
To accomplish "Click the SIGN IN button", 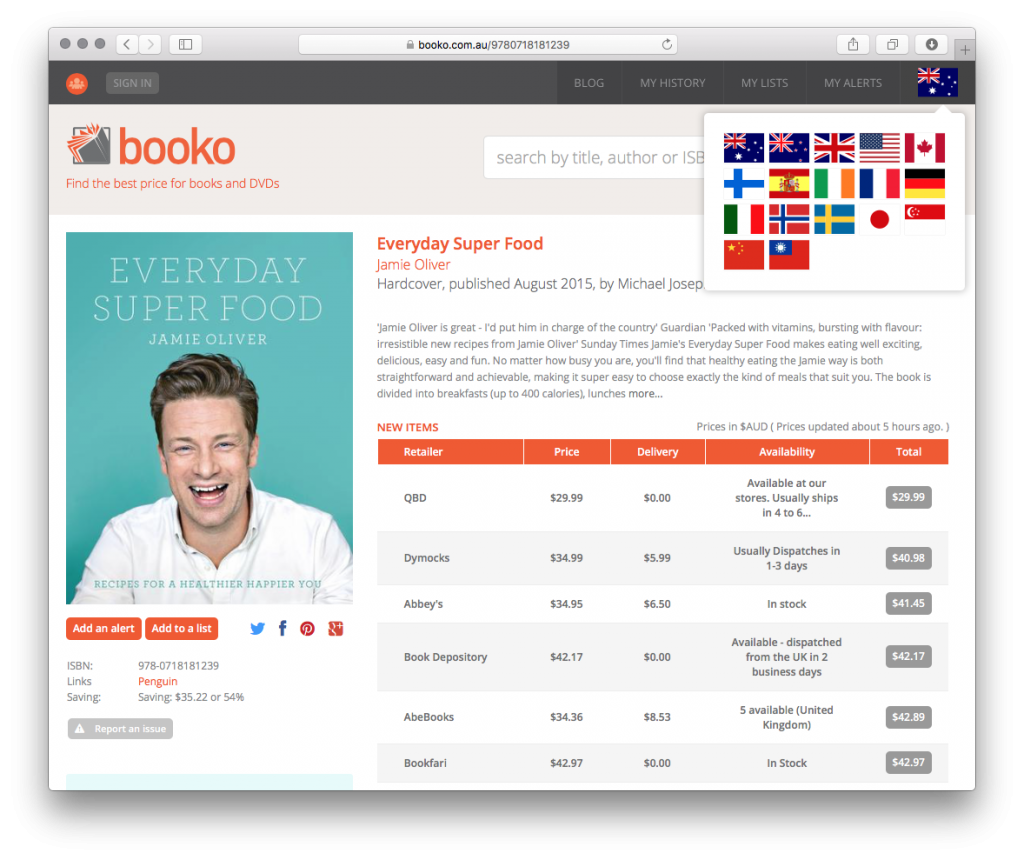I will 132,83.
